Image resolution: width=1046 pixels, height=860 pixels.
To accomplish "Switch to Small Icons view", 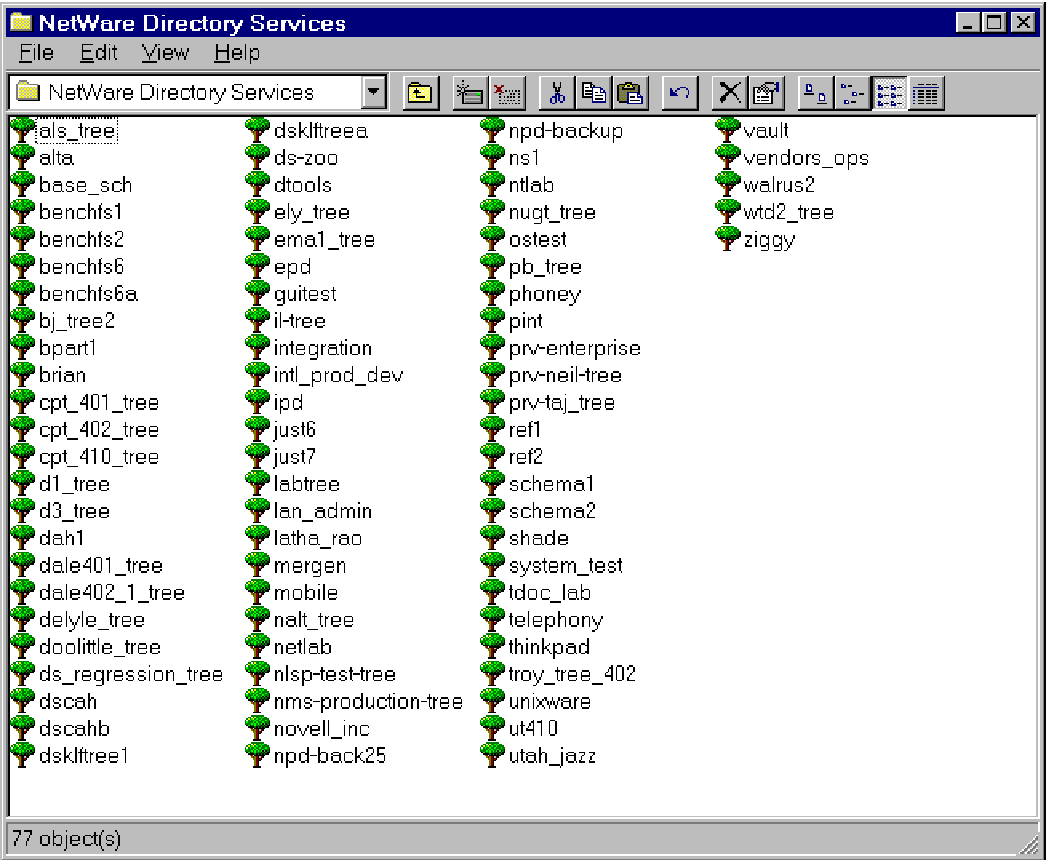I will (852, 93).
